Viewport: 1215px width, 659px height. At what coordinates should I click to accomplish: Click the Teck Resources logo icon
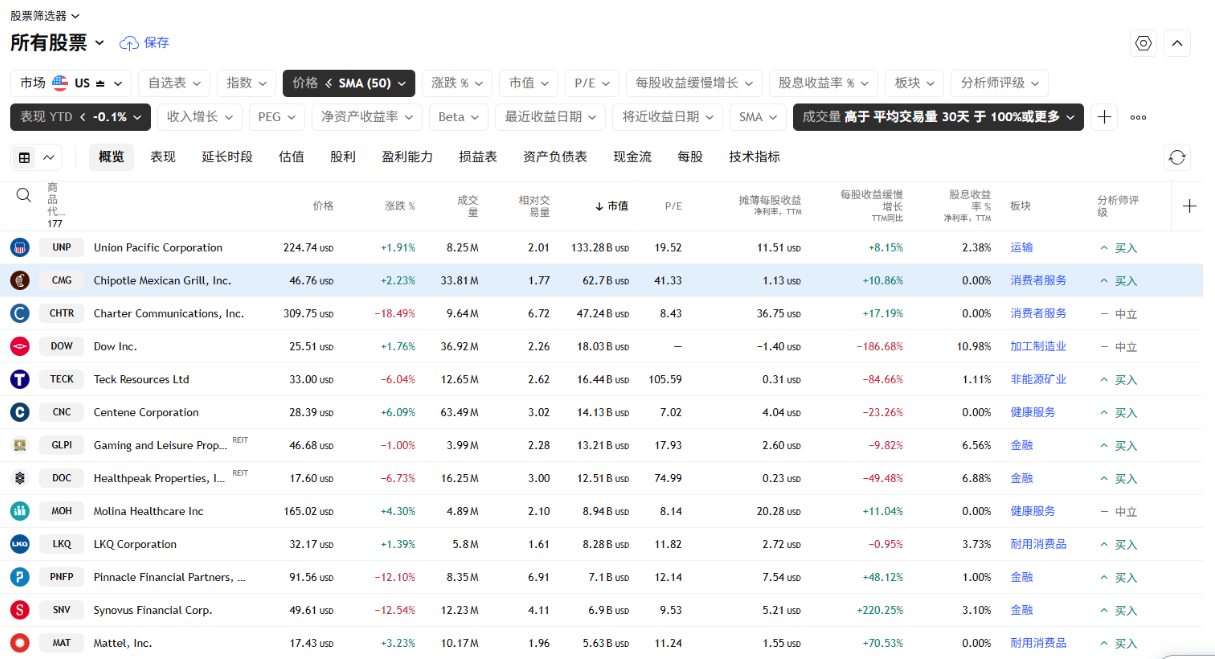click(x=20, y=379)
